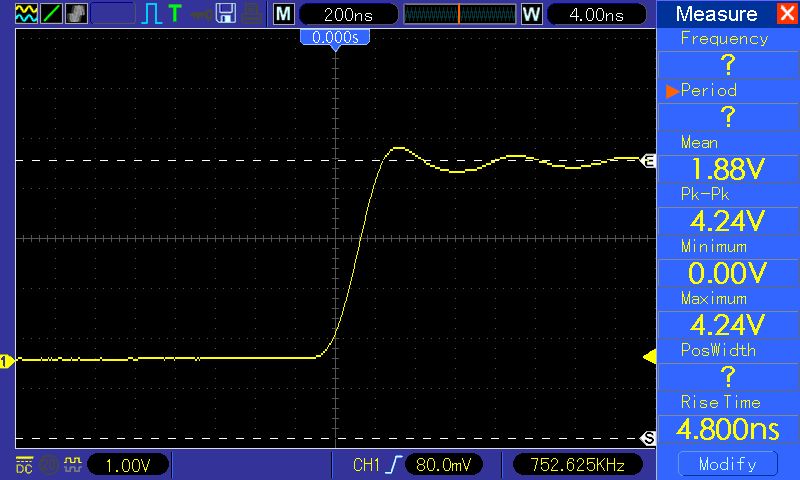Click the floppy disk save icon
The height and width of the screenshot is (480, 800).
pyautogui.click(x=226, y=13)
